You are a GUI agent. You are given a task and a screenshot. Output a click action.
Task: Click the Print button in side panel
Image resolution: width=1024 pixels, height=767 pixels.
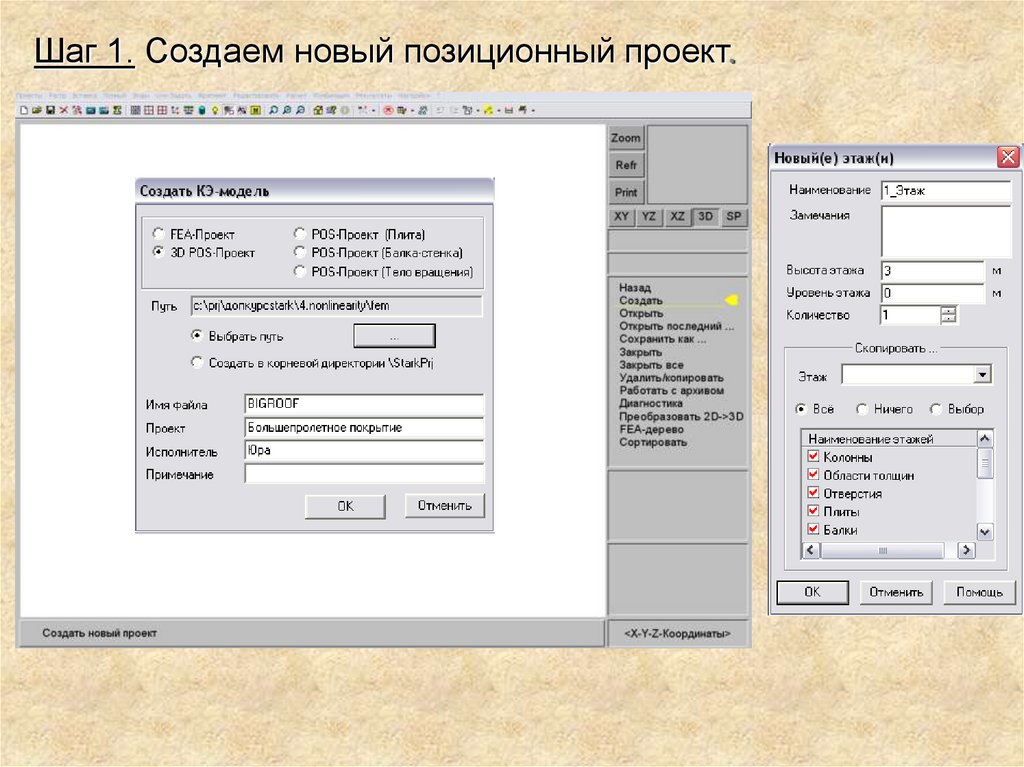tap(626, 192)
